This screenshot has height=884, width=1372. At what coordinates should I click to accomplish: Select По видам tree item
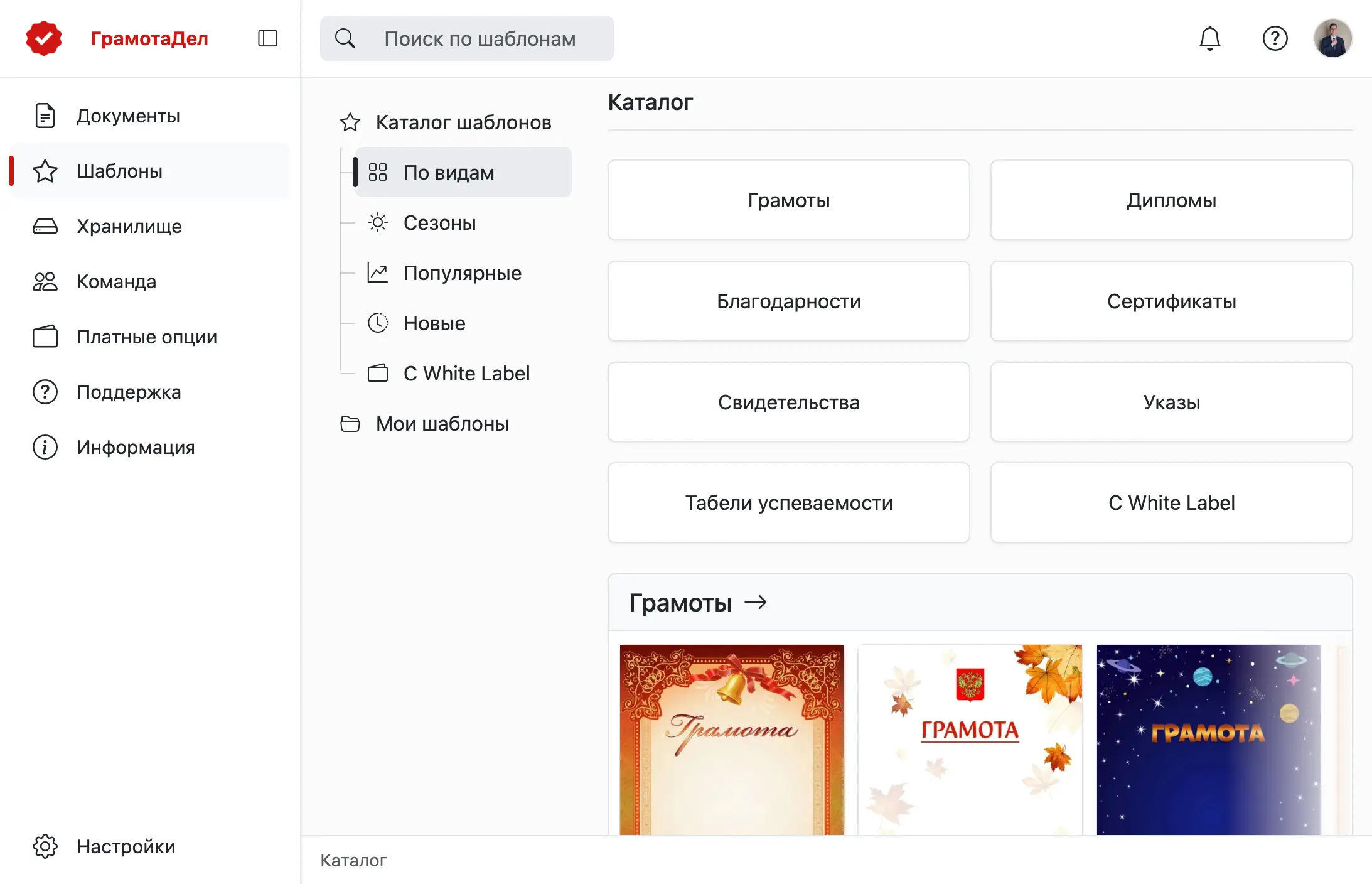463,172
